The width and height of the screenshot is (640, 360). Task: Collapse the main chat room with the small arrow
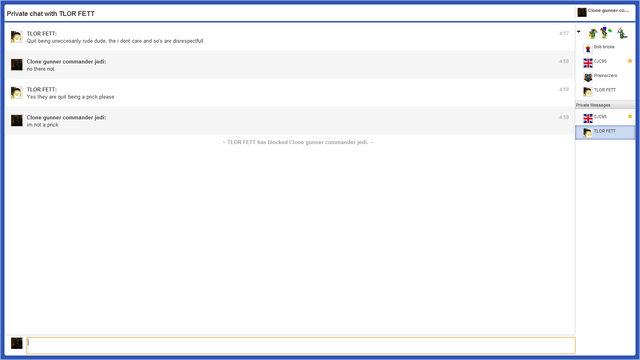[579, 32]
